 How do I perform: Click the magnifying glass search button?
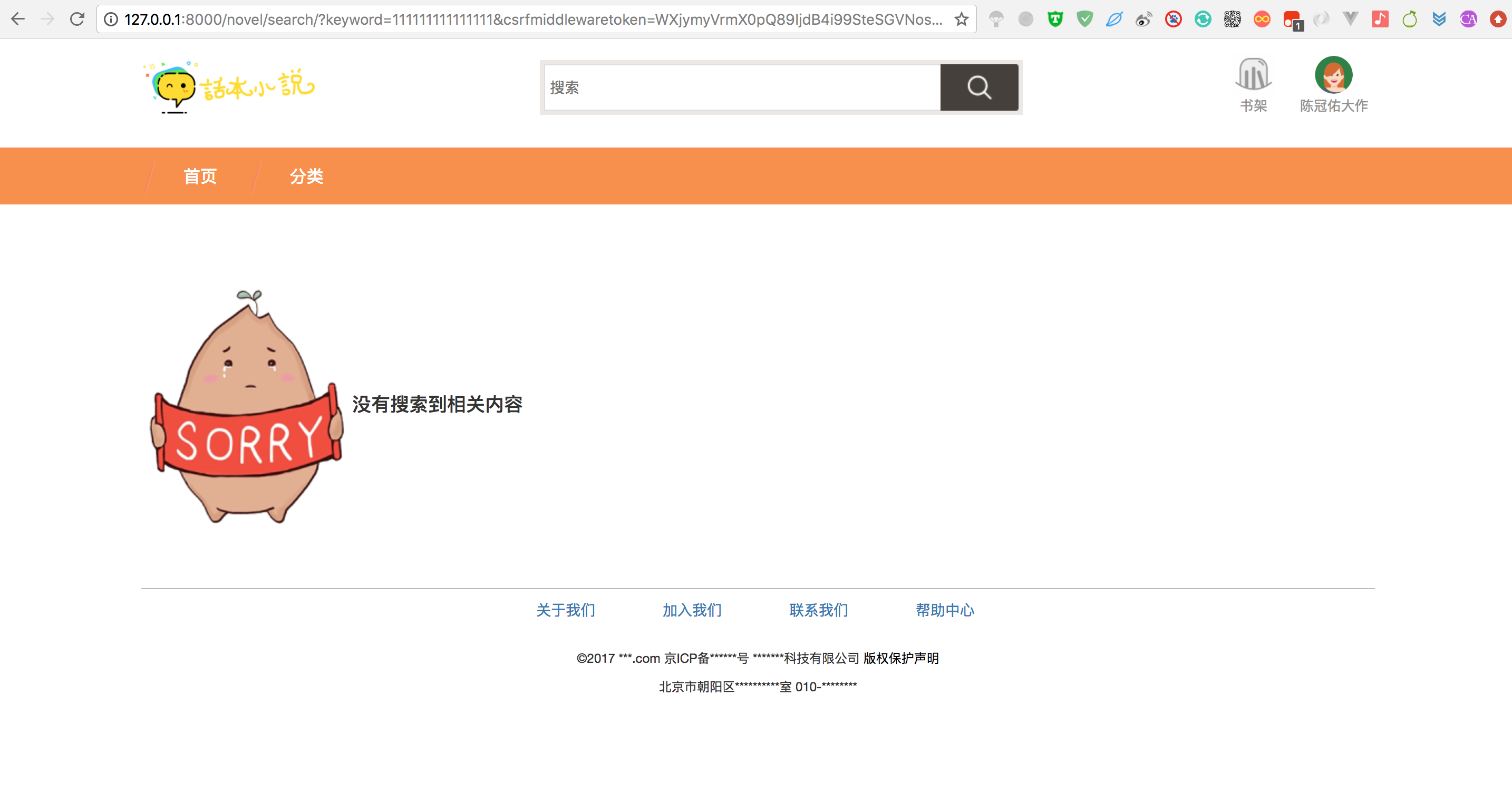pyautogui.click(x=978, y=87)
